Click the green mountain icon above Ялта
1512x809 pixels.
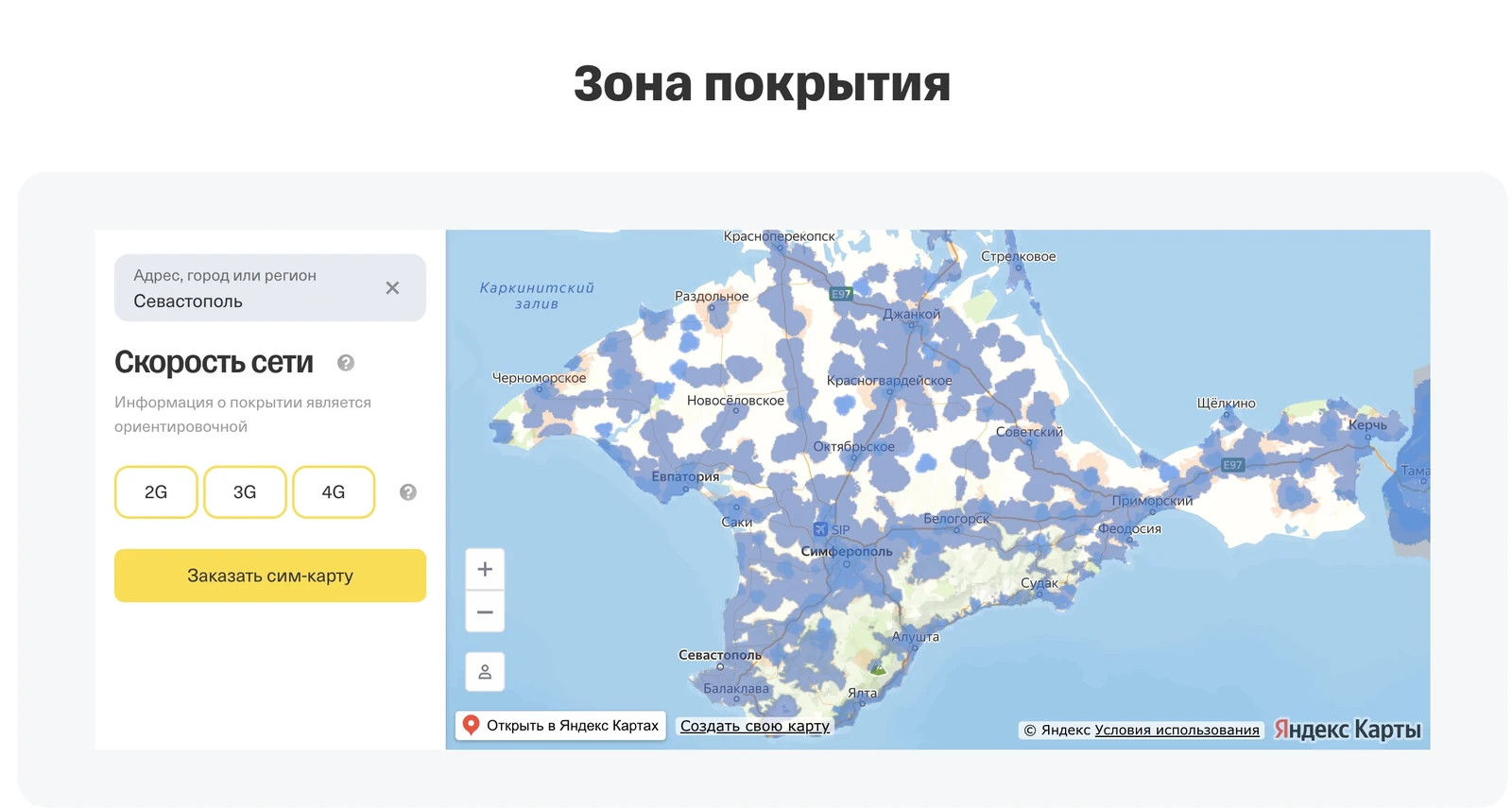(x=879, y=668)
